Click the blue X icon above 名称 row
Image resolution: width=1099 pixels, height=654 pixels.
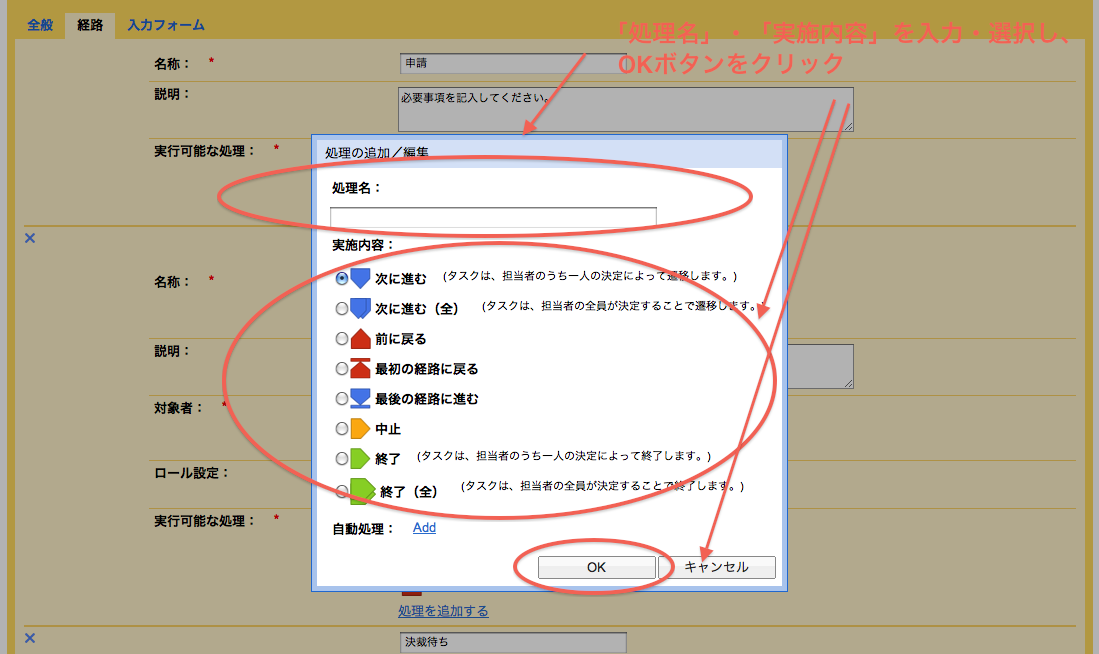(x=29, y=238)
